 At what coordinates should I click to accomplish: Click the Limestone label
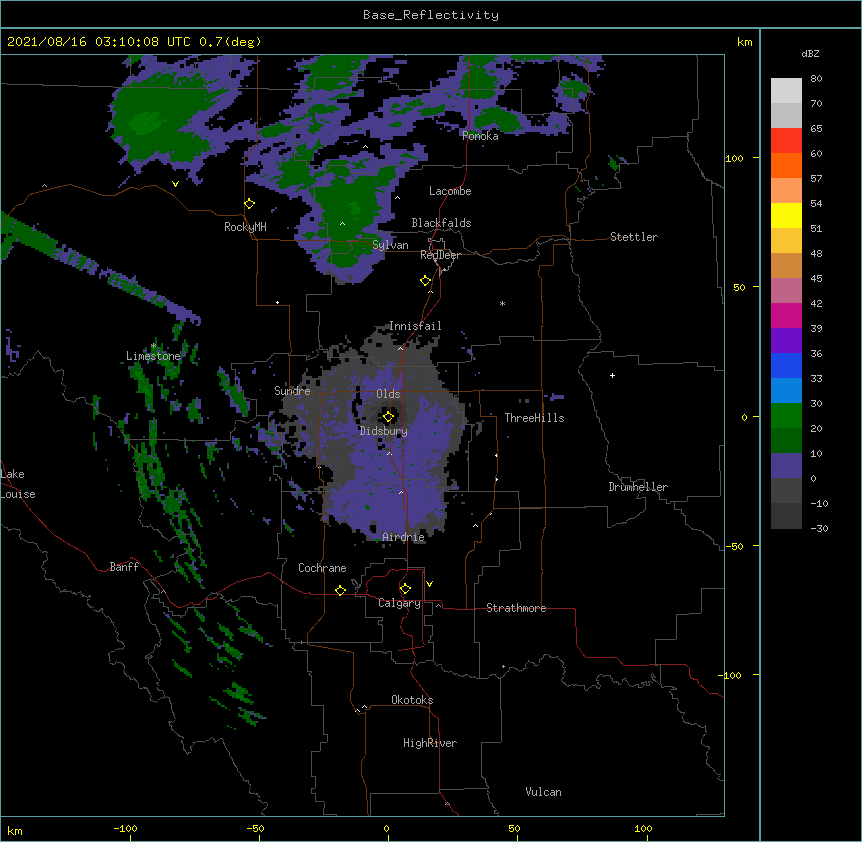point(153,356)
